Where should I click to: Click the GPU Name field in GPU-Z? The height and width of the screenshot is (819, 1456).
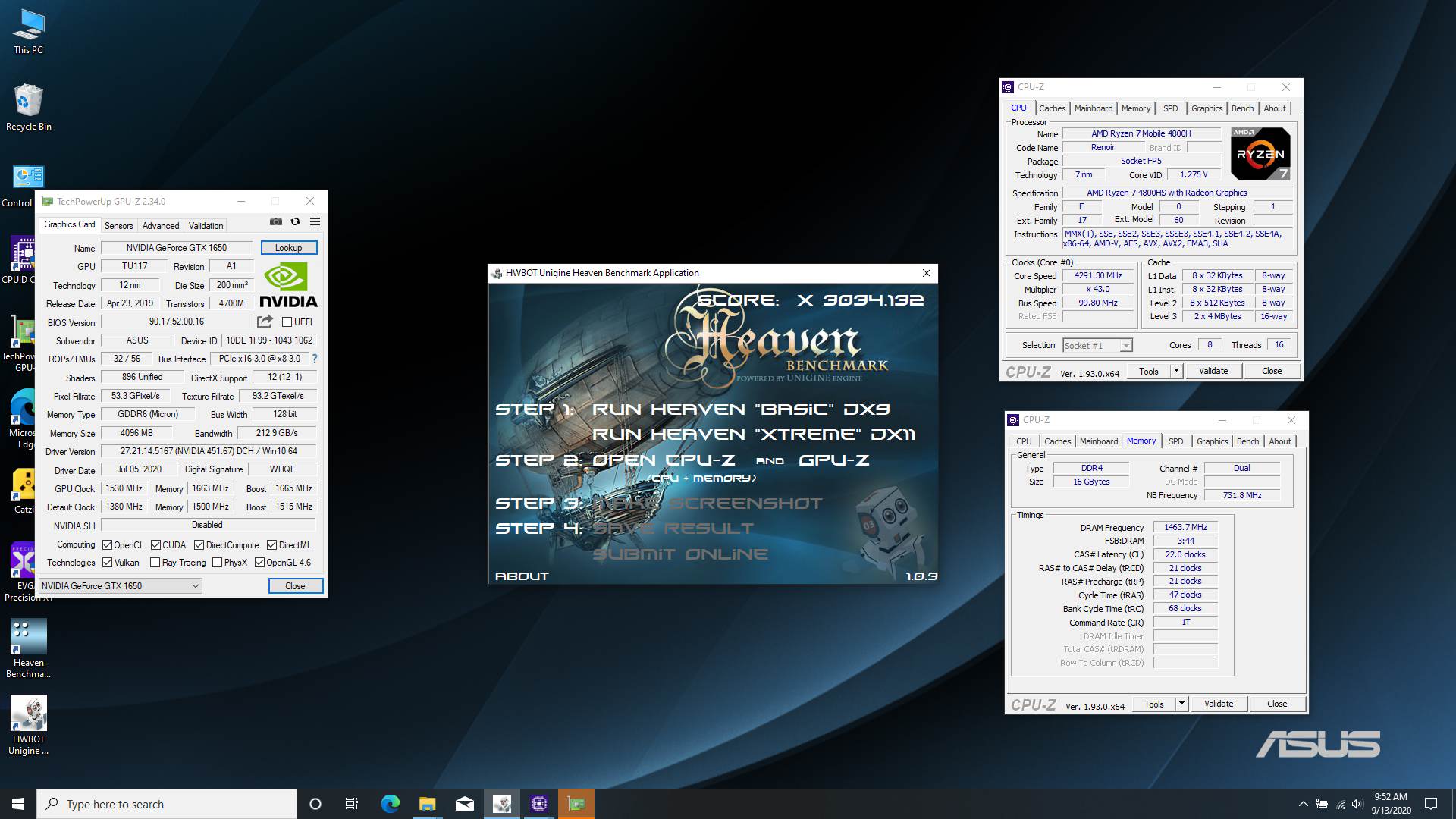(177, 248)
